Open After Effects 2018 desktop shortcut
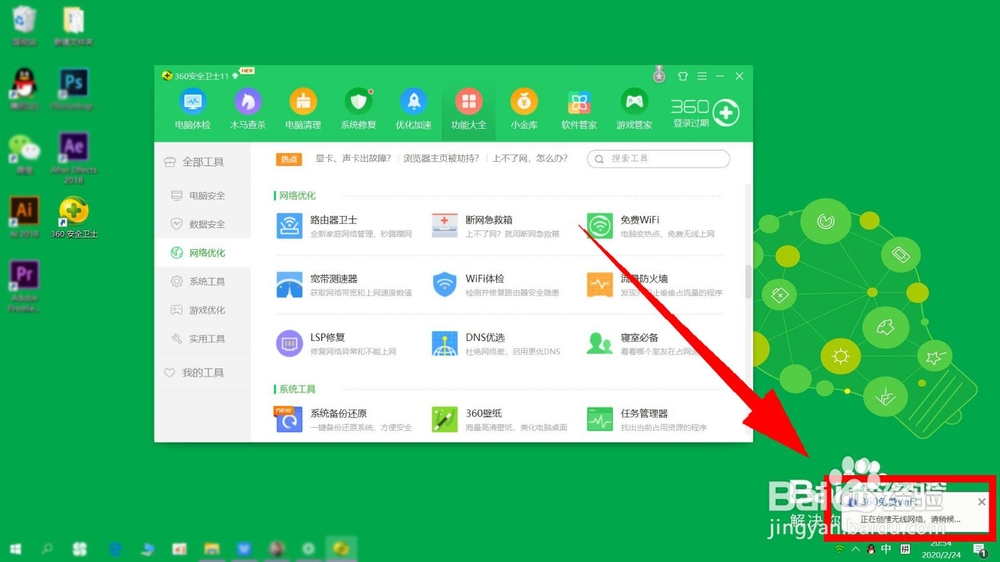The width and height of the screenshot is (1000, 562). [73, 158]
